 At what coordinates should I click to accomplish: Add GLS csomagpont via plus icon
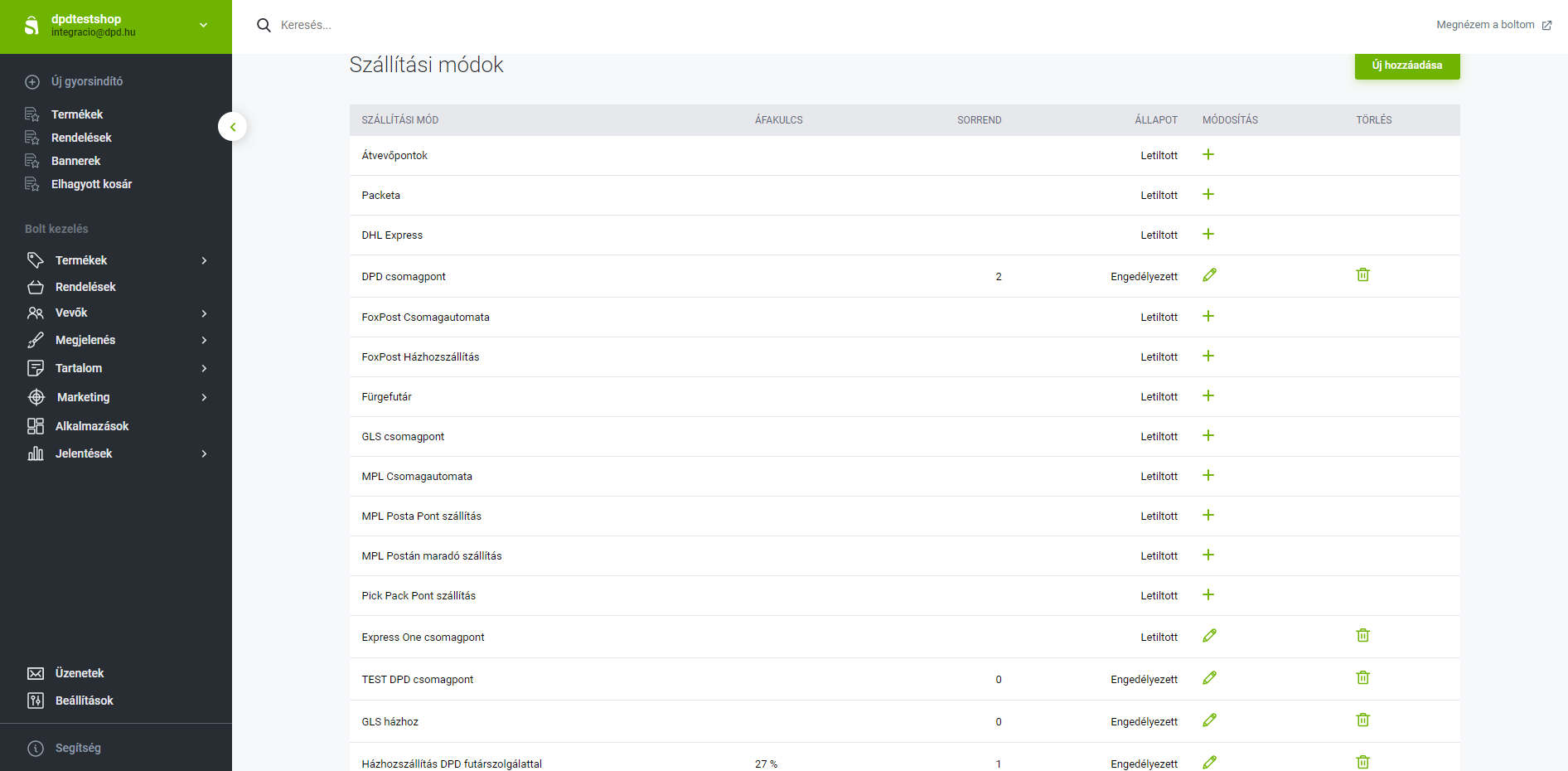(x=1208, y=435)
